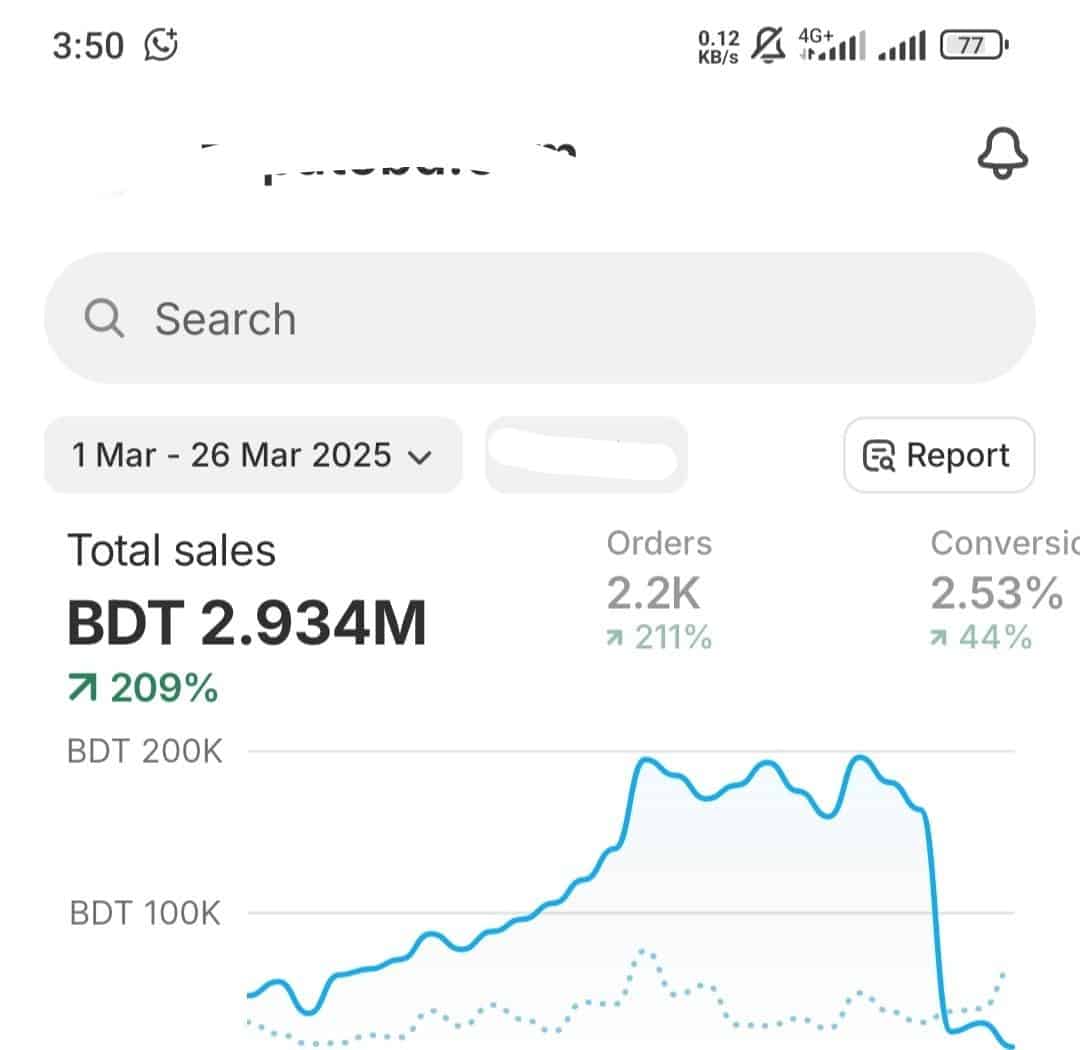
Task: Open the 1 Mar - 26 Mar 2025 date dropdown
Action: coord(253,455)
